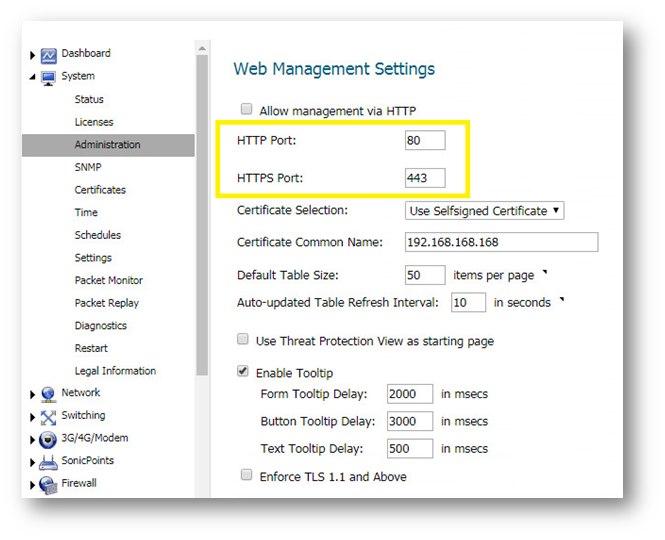The height and width of the screenshot is (540, 665).
Task: Click the HTTPS Port input field
Action: (x=425, y=178)
